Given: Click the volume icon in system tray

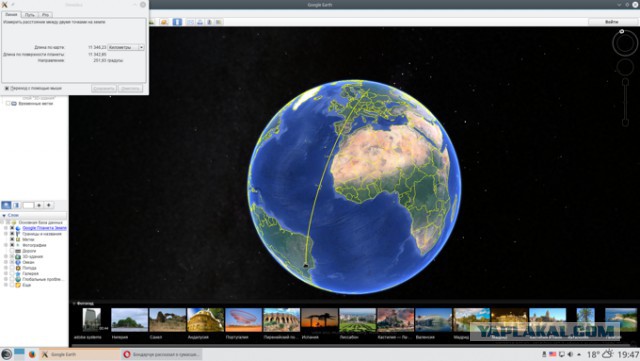Looking at the screenshot, I should pyautogui.click(x=571, y=354).
